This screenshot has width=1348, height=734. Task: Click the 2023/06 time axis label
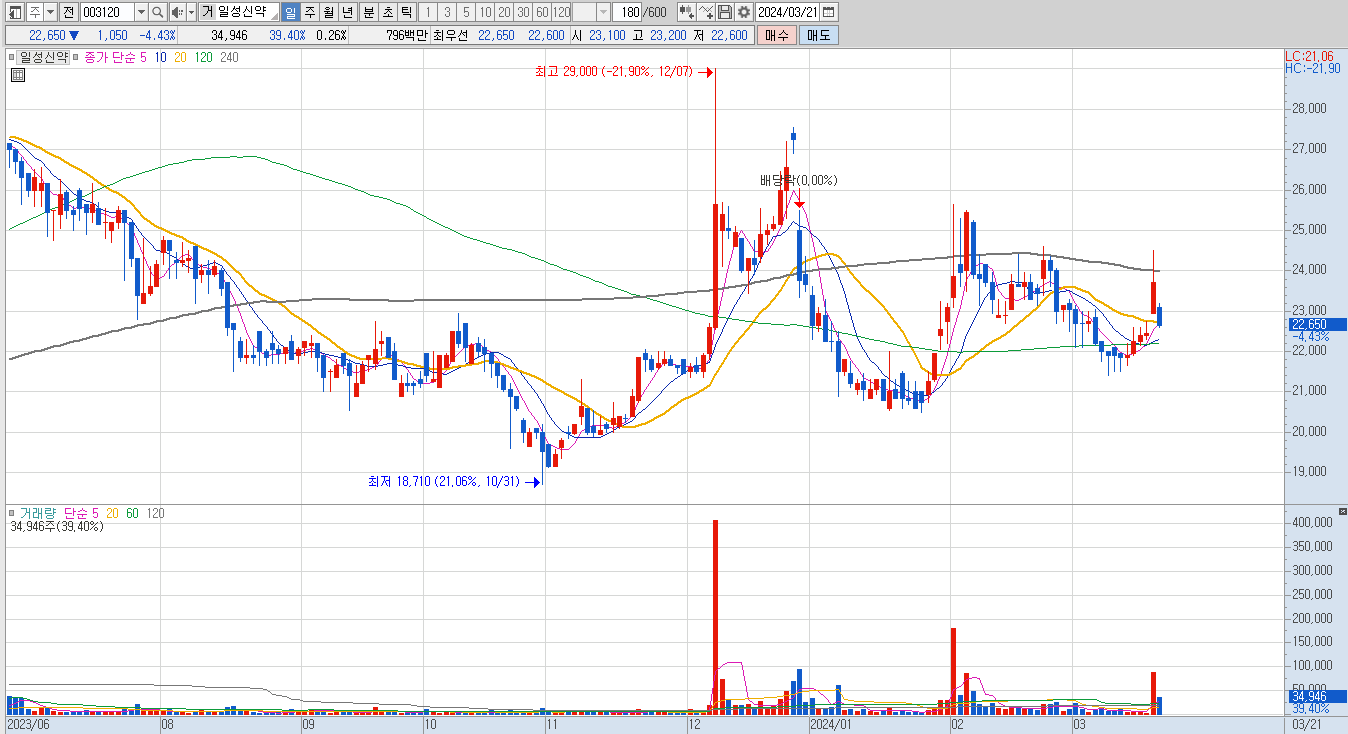tap(27, 723)
